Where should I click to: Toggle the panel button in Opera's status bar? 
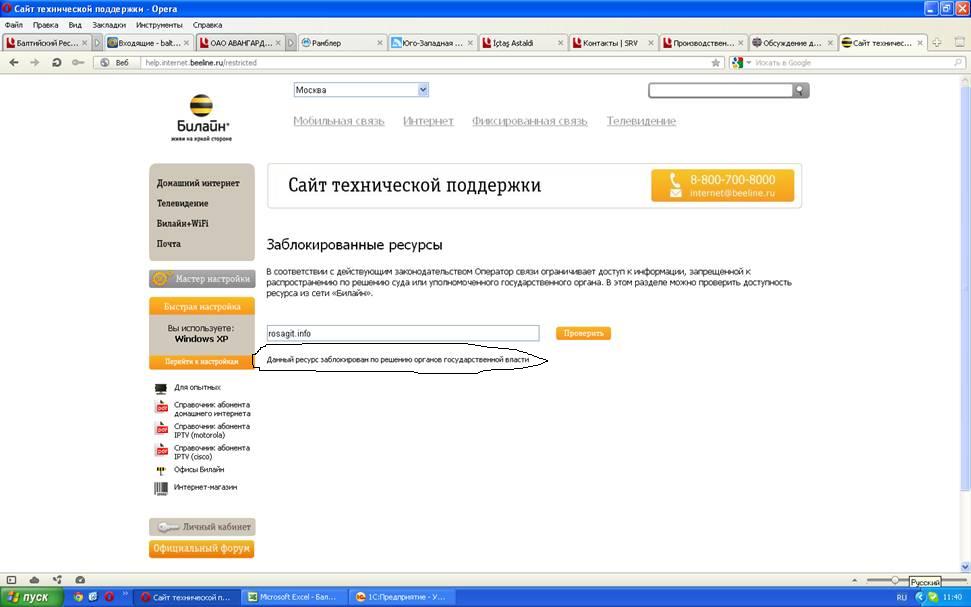coord(11,580)
